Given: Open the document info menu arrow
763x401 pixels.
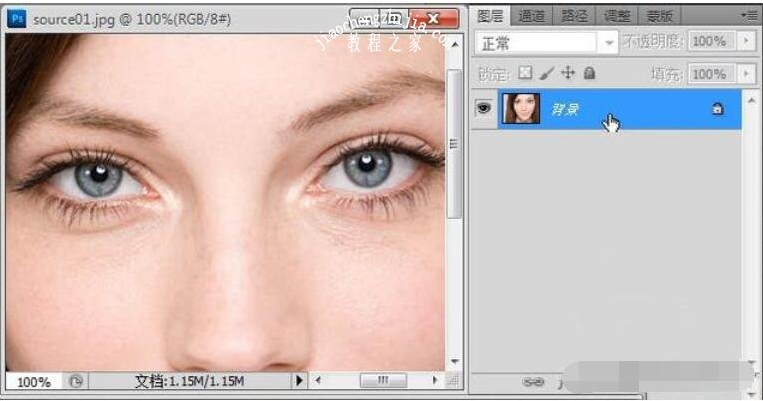Looking at the screenshot, I should [299, 380].
